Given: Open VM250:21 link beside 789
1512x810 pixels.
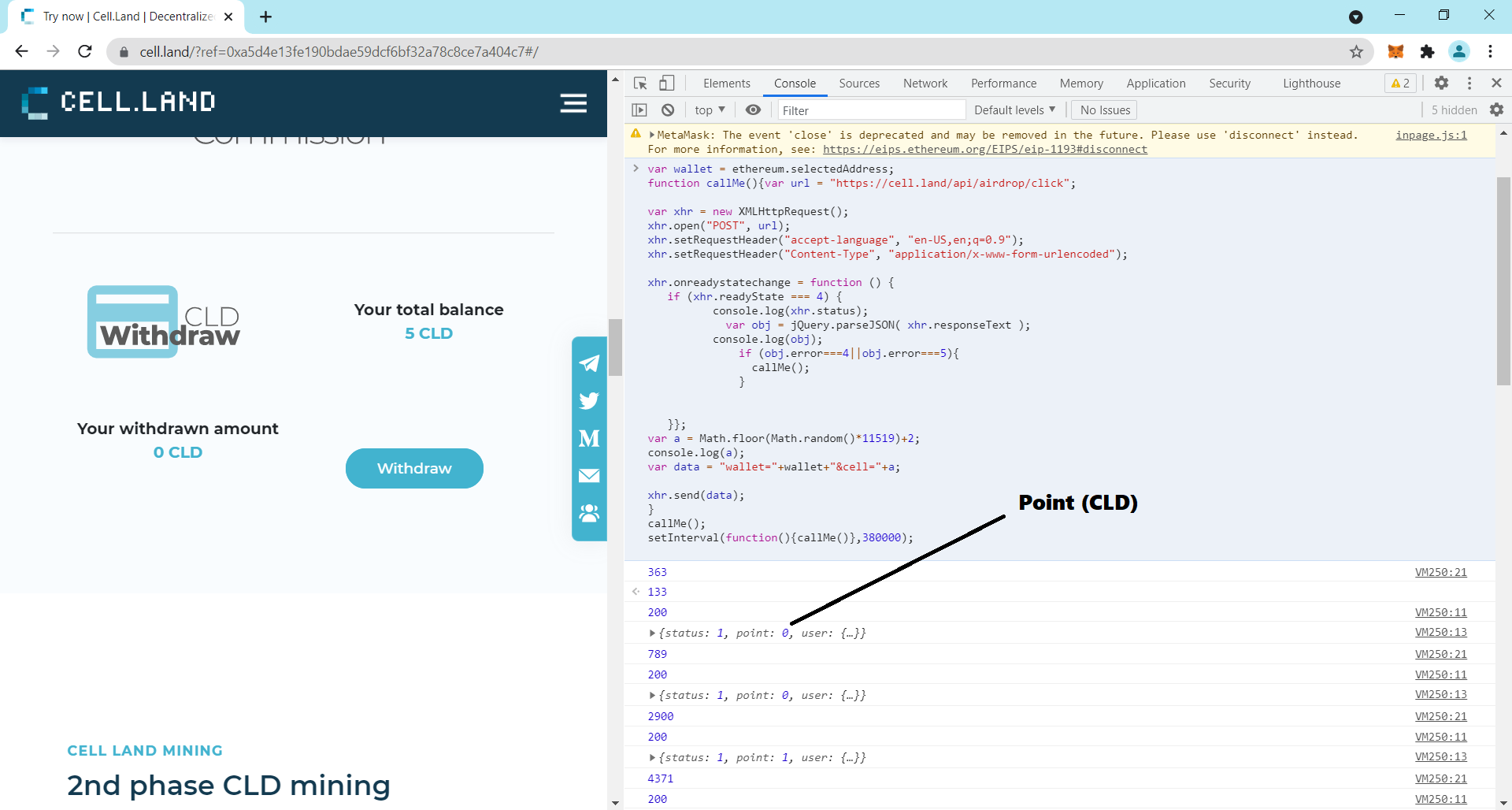Looking at the screenshot, I should (1440, 654).
